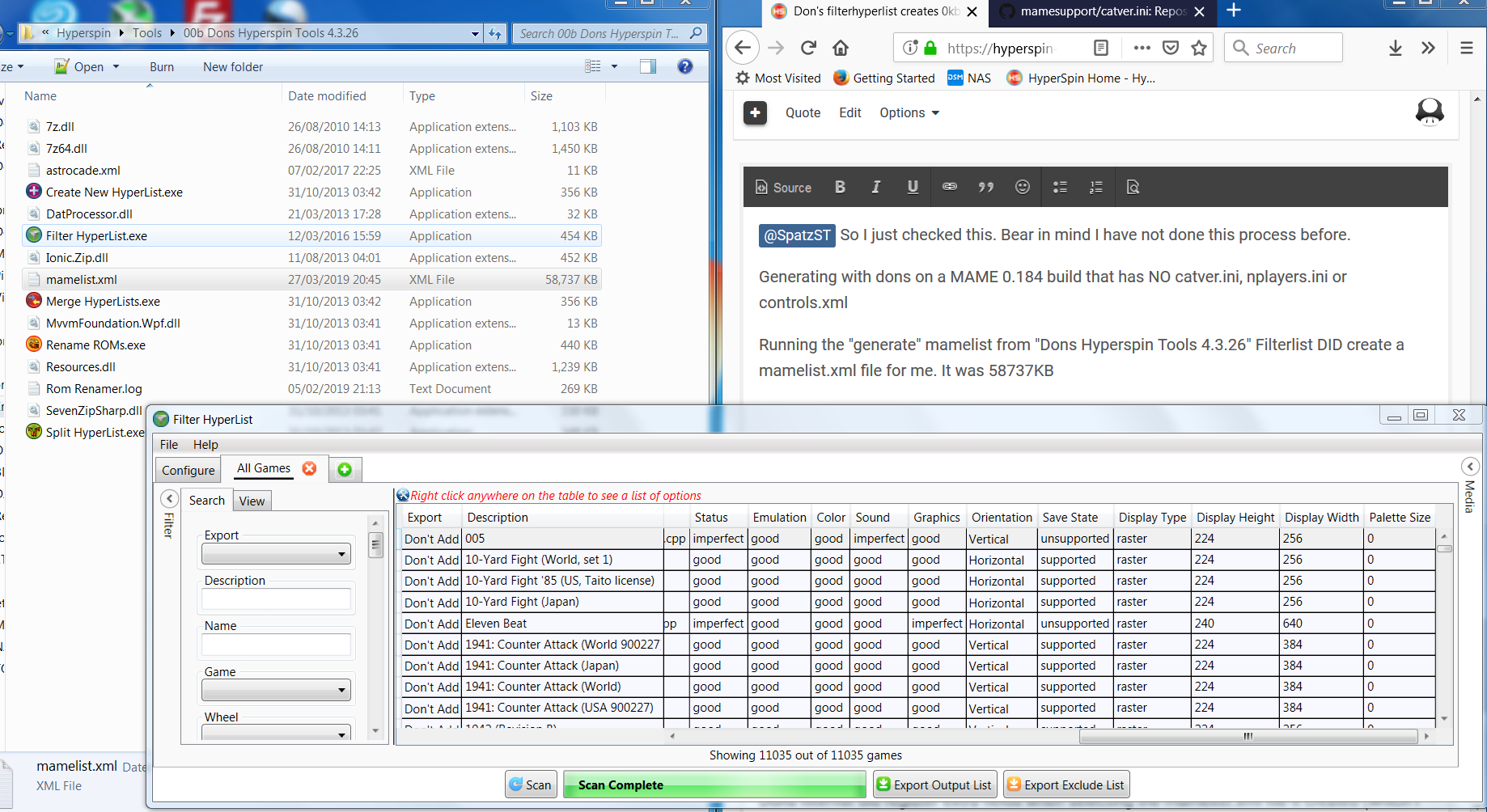Screen dimensions: 1487x812
Task: Open the page actions three-dot menu
Action: pos(1142,48)
